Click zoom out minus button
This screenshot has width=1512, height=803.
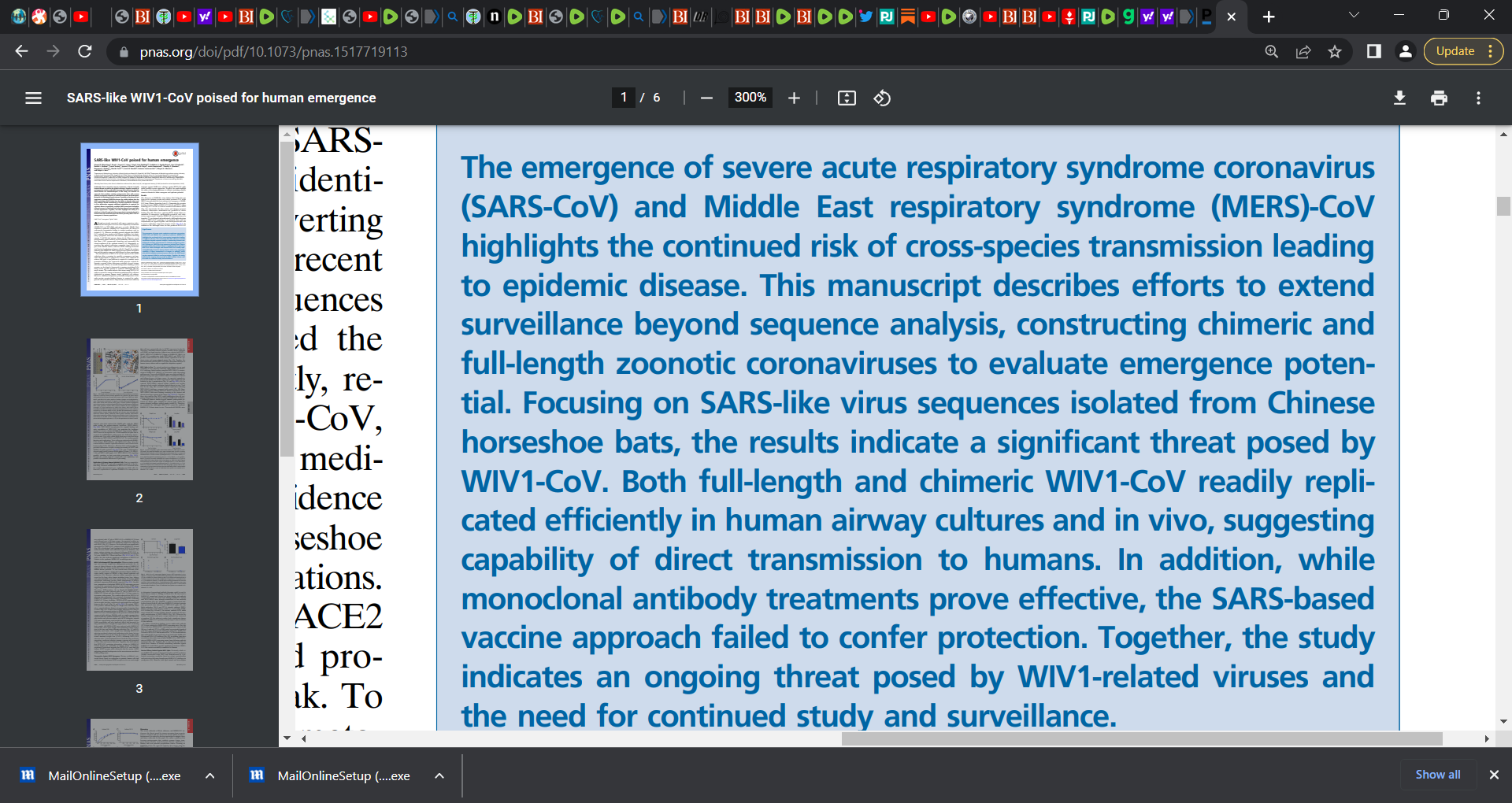[x=706, y=98]
